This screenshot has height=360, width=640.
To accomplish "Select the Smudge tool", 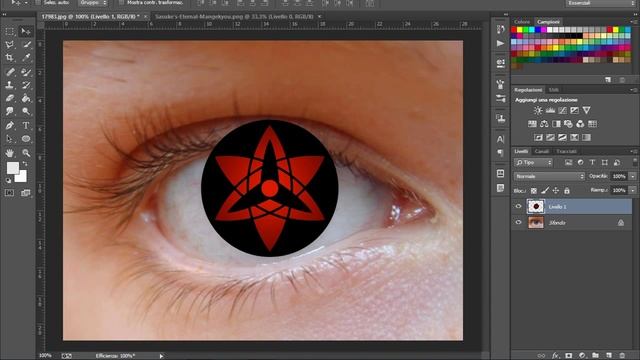I will coord(9,111).
